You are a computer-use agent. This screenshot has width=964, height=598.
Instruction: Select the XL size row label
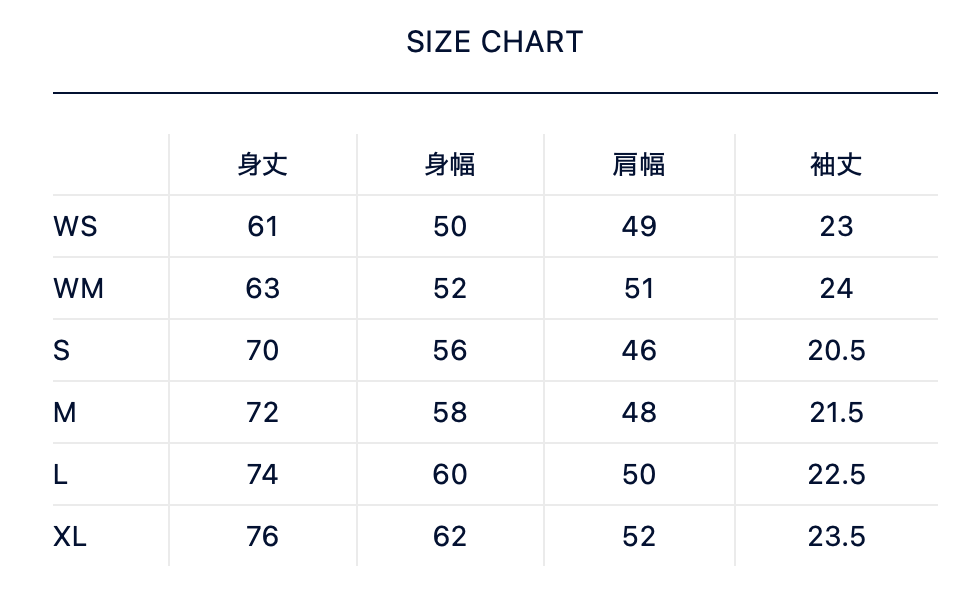click(70, 537)
